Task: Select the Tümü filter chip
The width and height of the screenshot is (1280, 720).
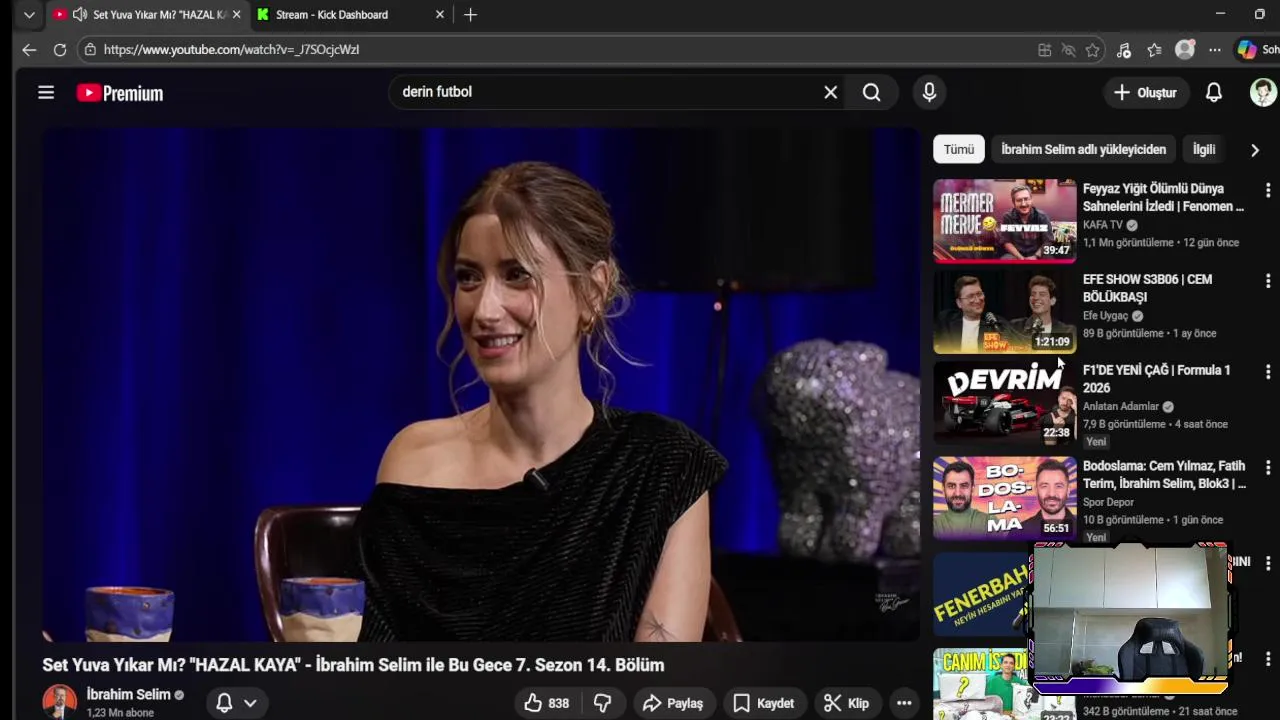Action: pyautogui.click(x=958, y=149)
